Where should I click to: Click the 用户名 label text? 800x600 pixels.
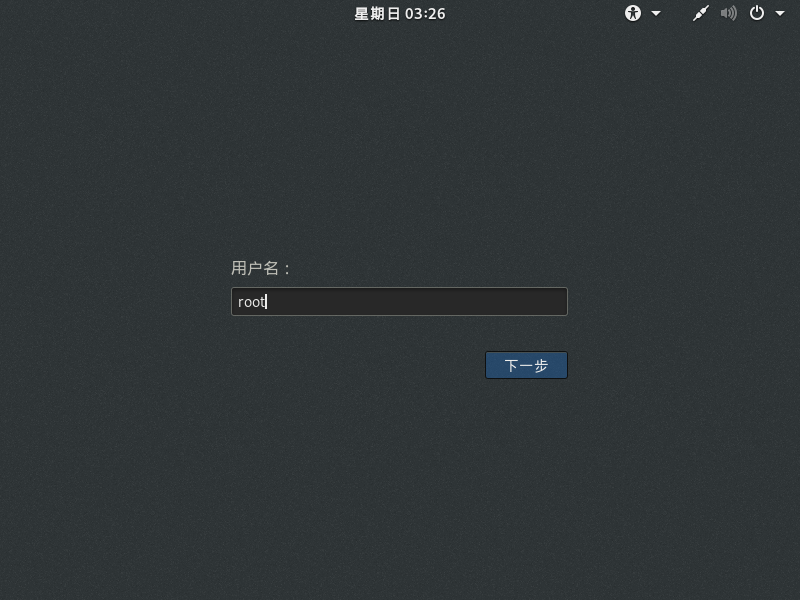261,268
